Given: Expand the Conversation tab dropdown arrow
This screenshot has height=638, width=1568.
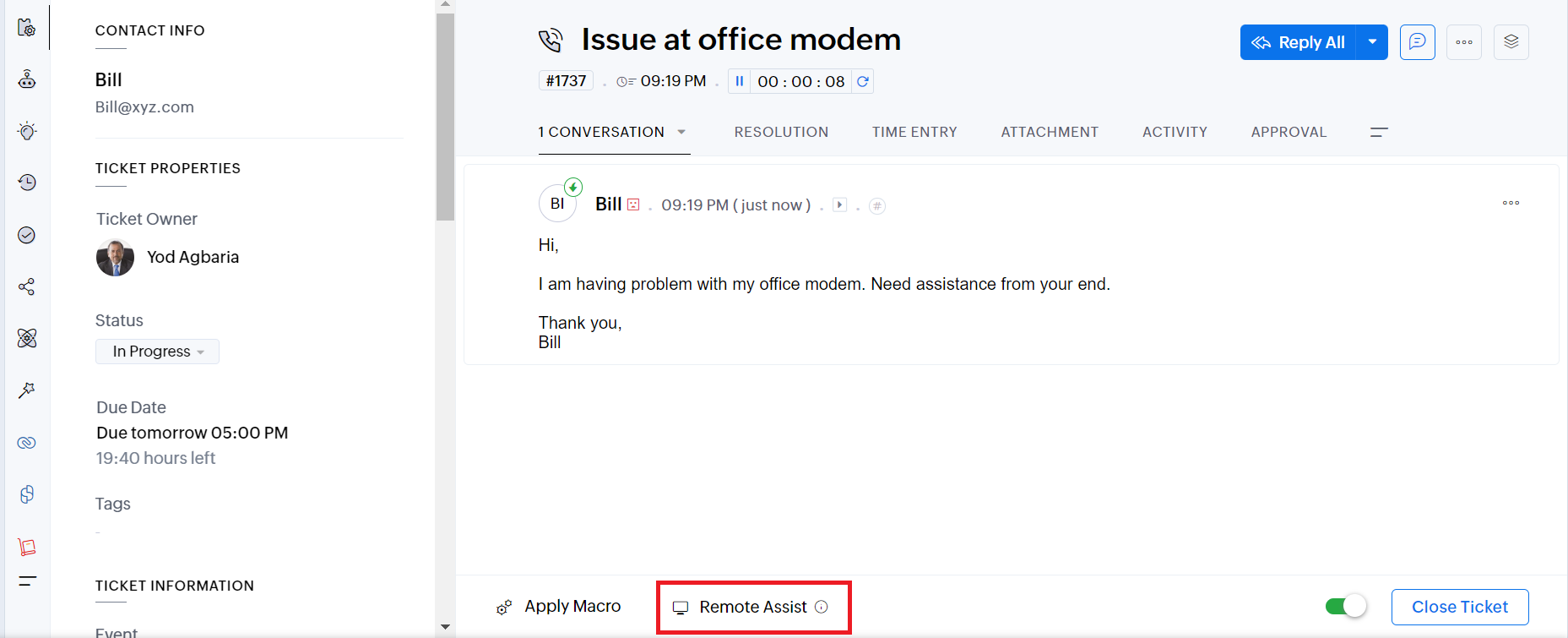Looking at the screenshot, I should click(681, 132).
